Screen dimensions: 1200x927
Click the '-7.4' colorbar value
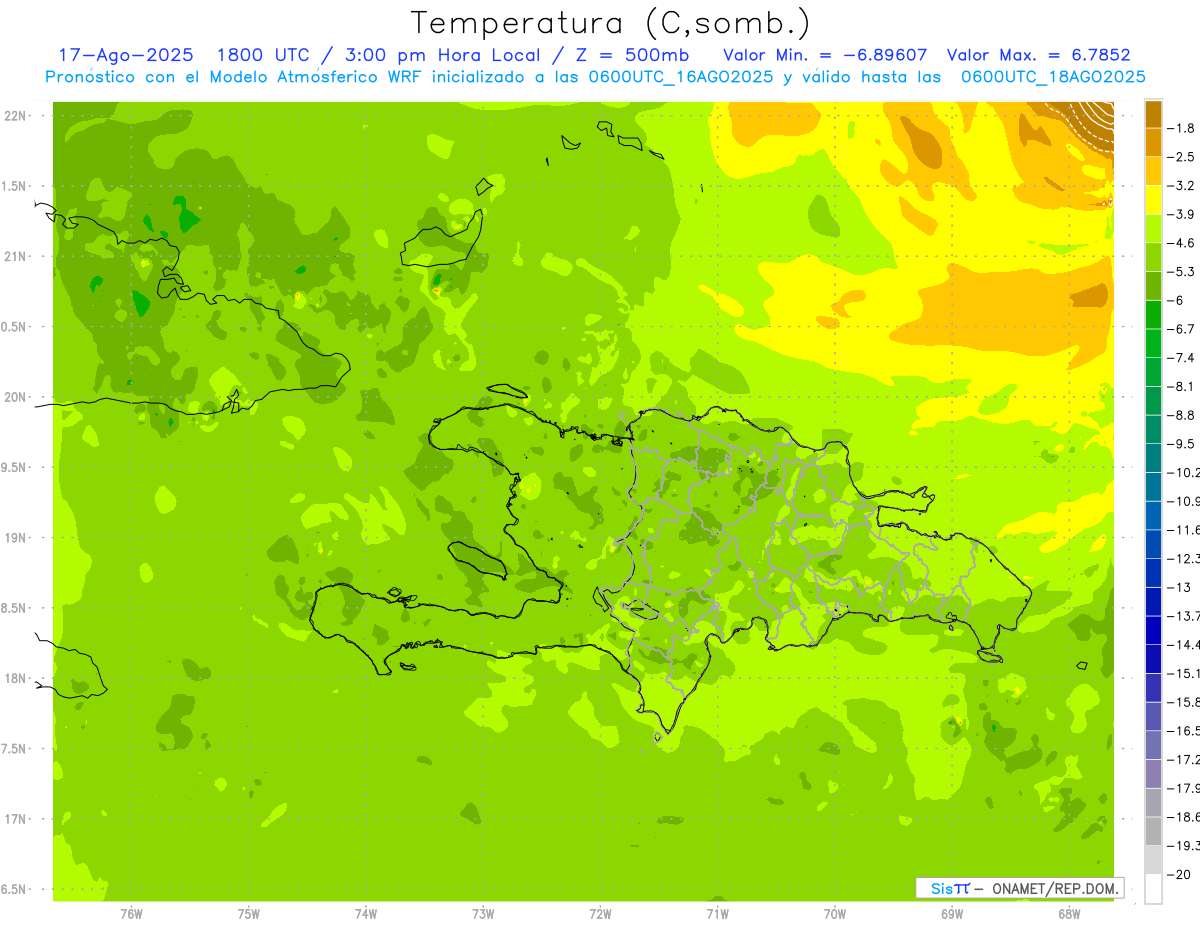[x=1182, y=358]
